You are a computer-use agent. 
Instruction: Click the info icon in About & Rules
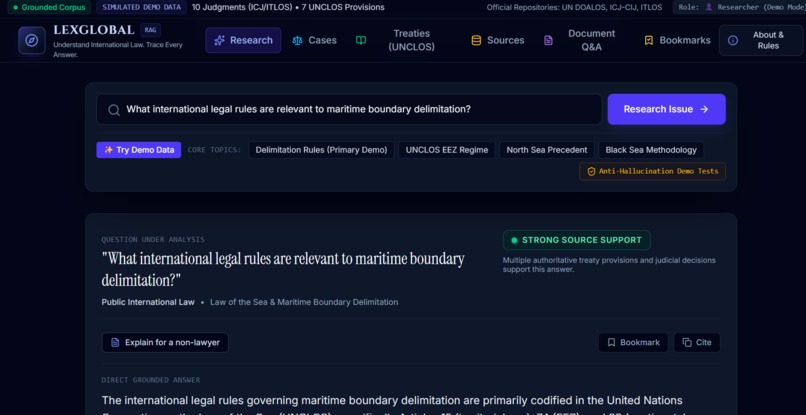click(733, 40)
